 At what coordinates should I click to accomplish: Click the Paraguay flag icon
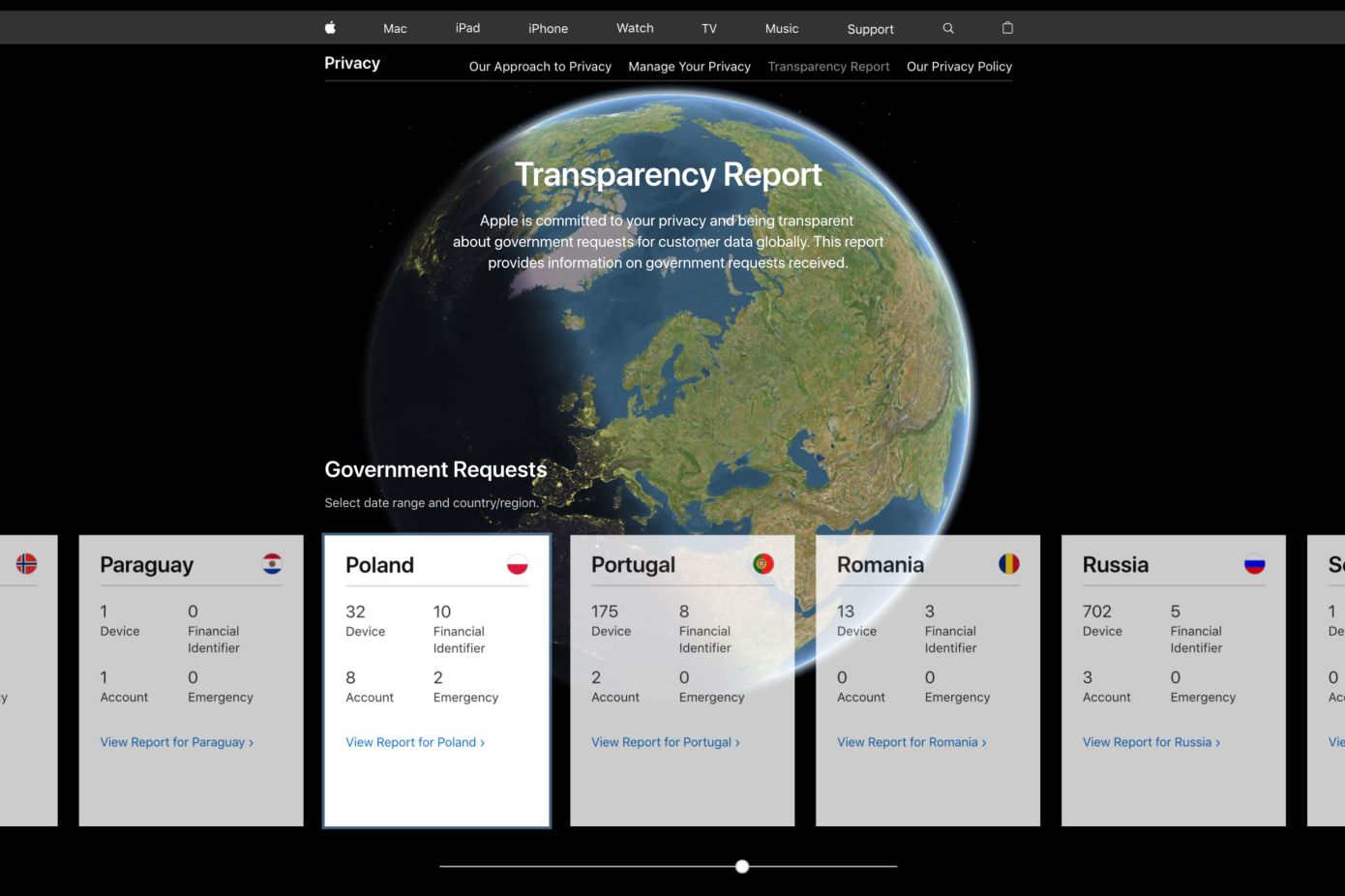272,564
